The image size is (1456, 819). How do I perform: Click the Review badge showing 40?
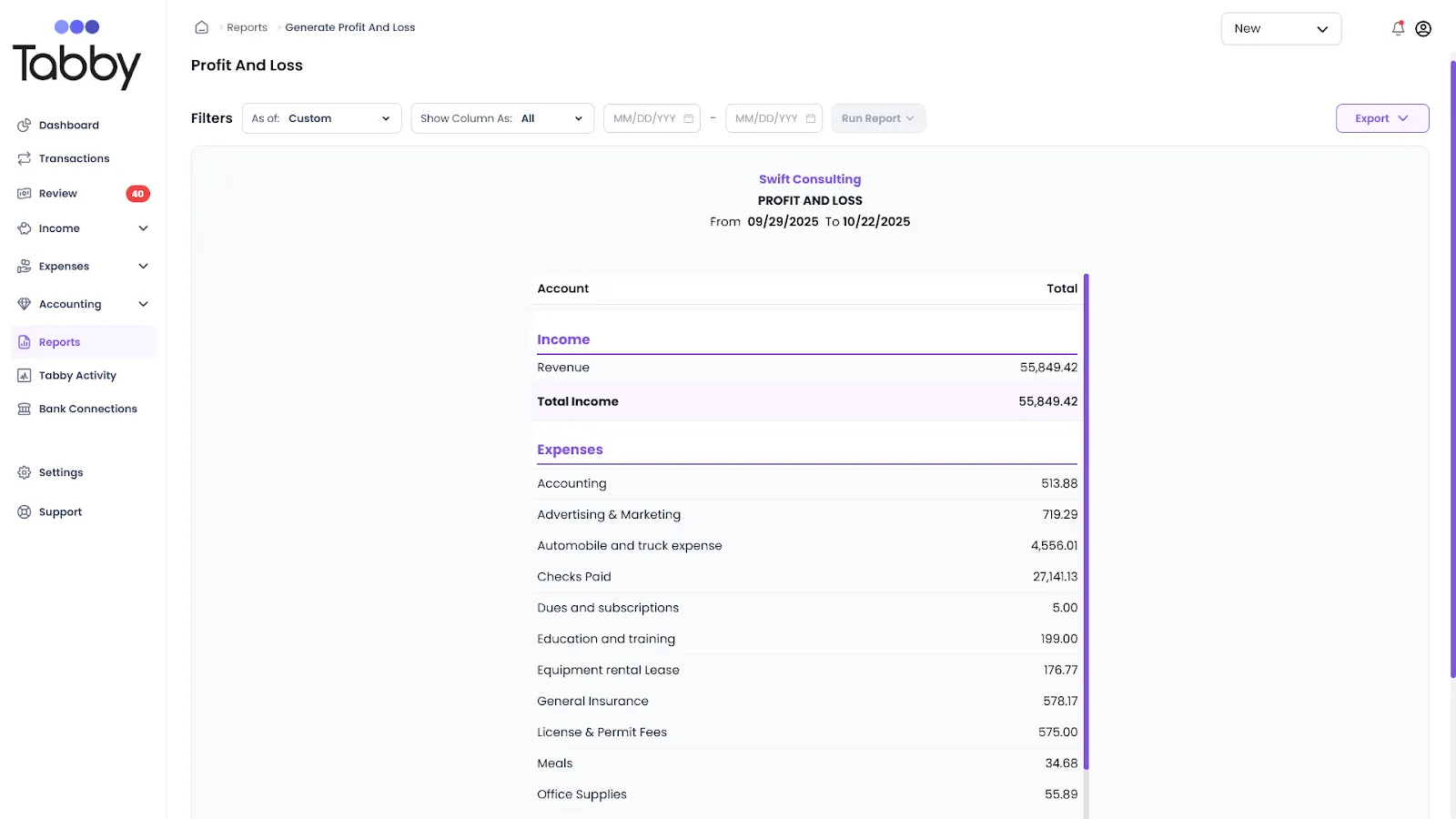(137, 194)
